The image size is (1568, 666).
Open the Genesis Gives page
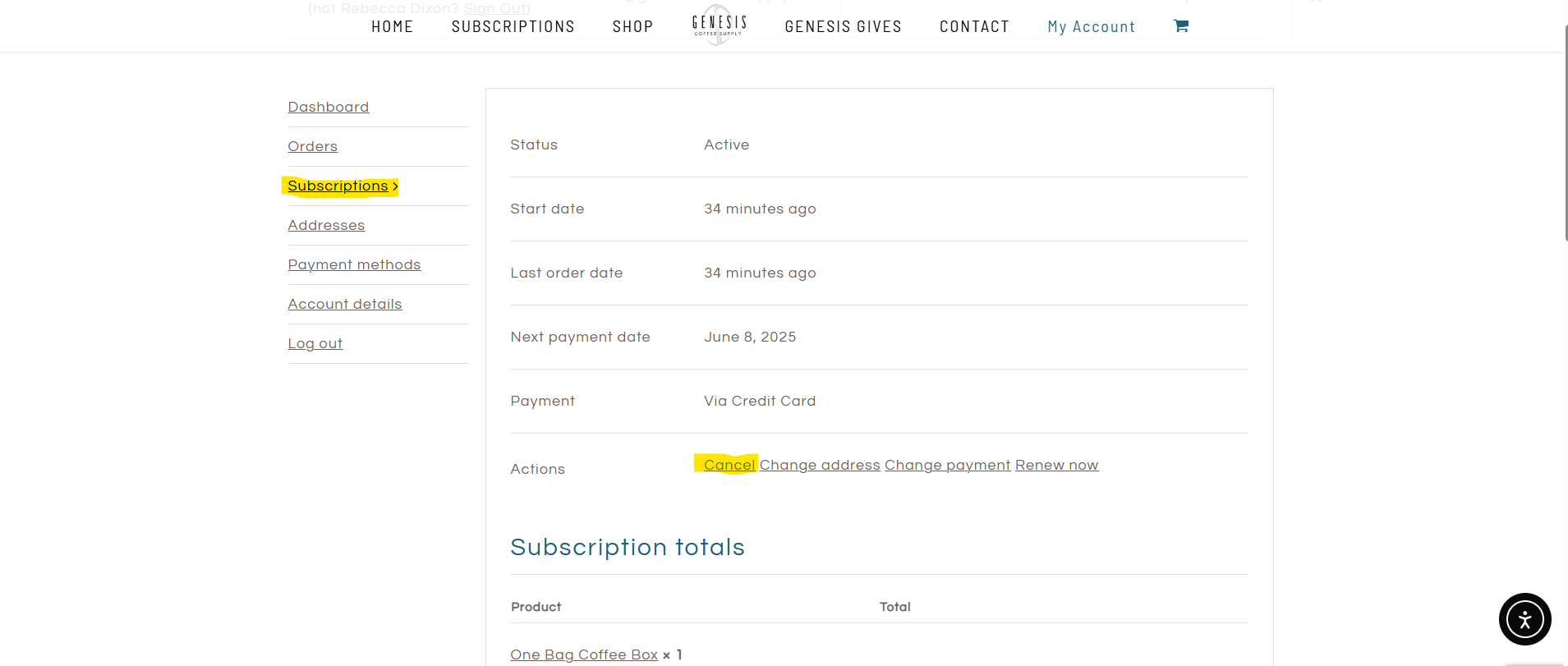click(843, 27)
